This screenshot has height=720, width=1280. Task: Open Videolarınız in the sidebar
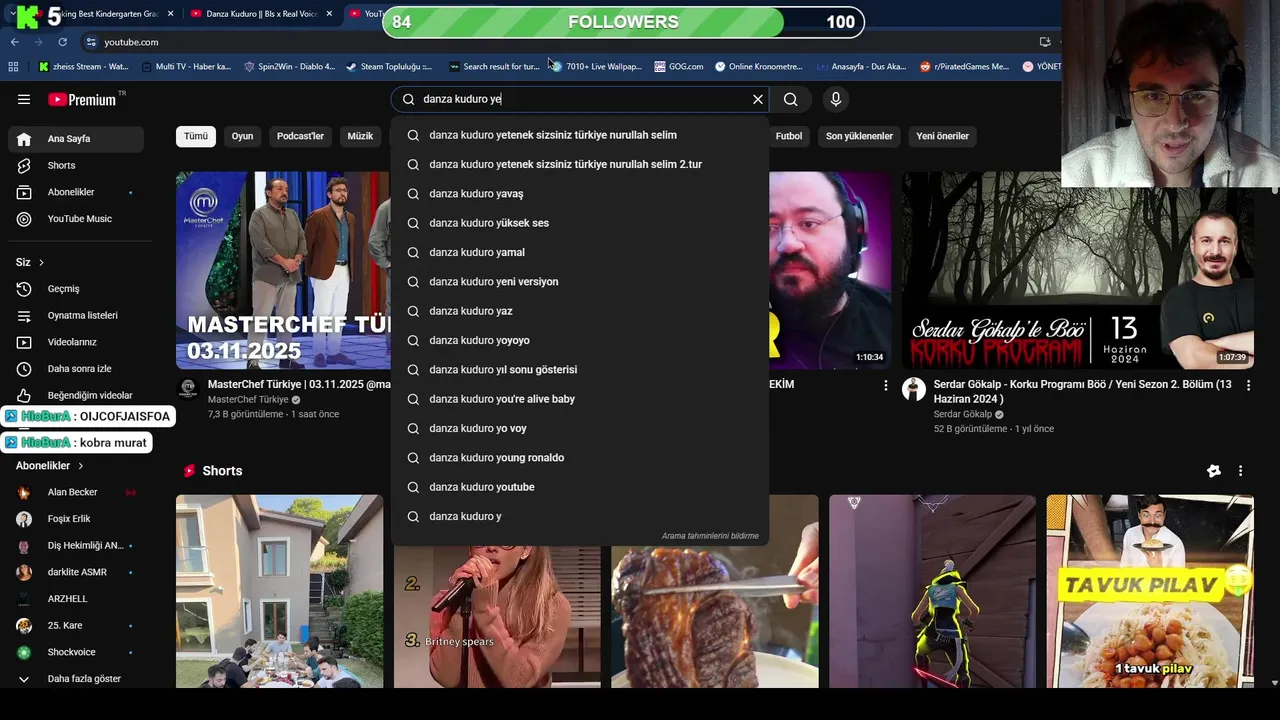point(76,342)
